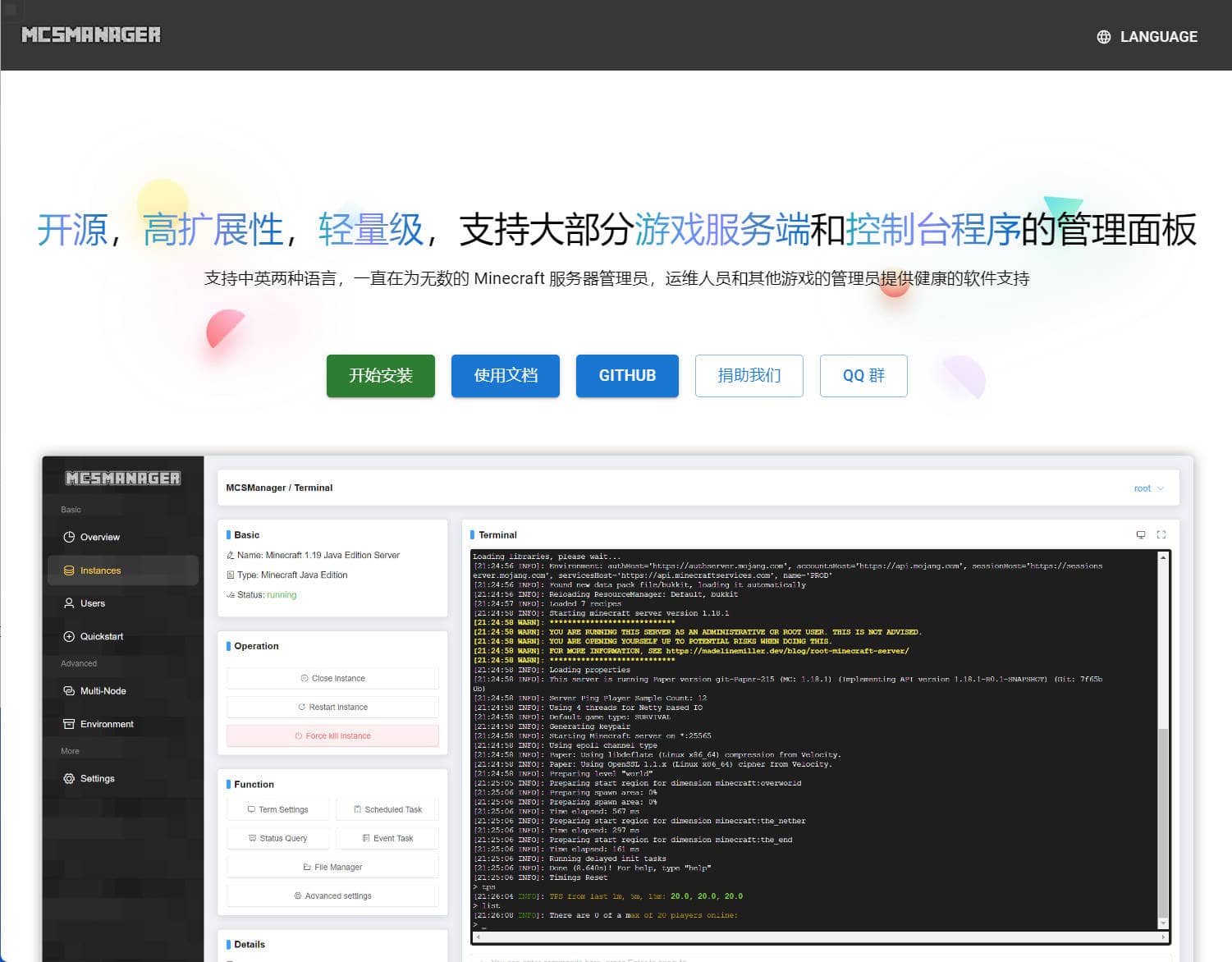Click the Scheduled Task icon
Viewport: 1232px width, 962px height.
pyautogui.click(x=357, y=809)
